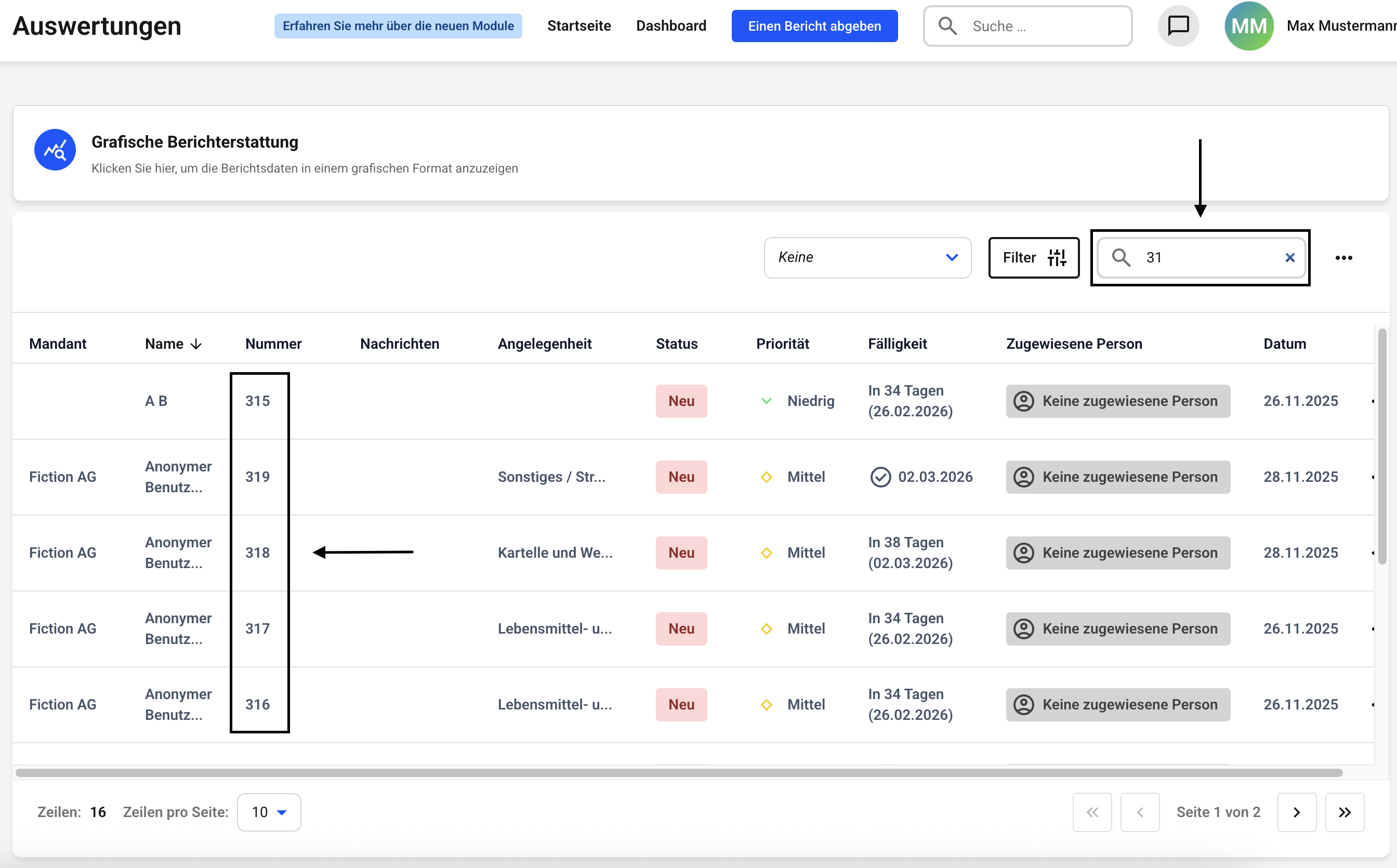Click the due-date checkmark icon for 02.03.2026

(x=880, y=477)
